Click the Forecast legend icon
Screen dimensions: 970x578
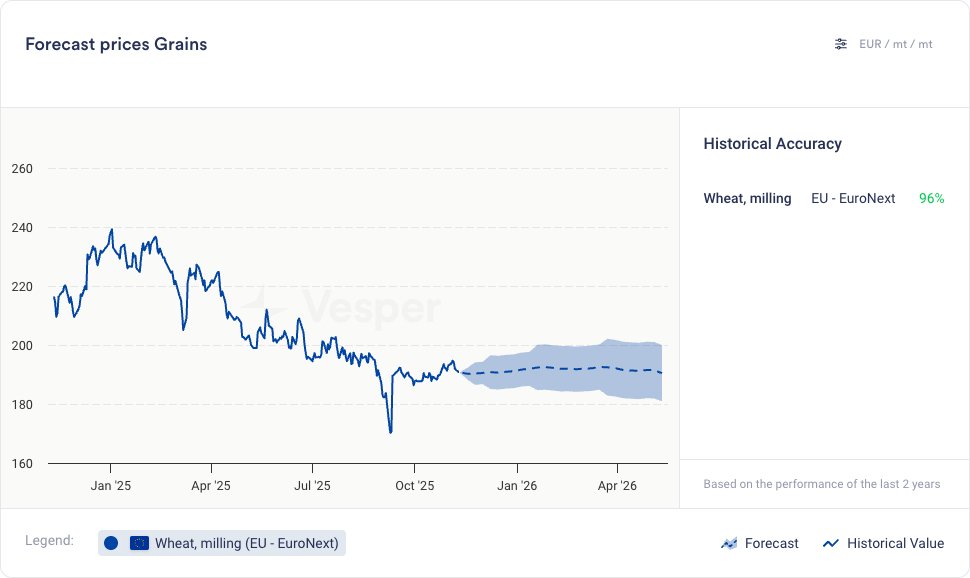729,543
